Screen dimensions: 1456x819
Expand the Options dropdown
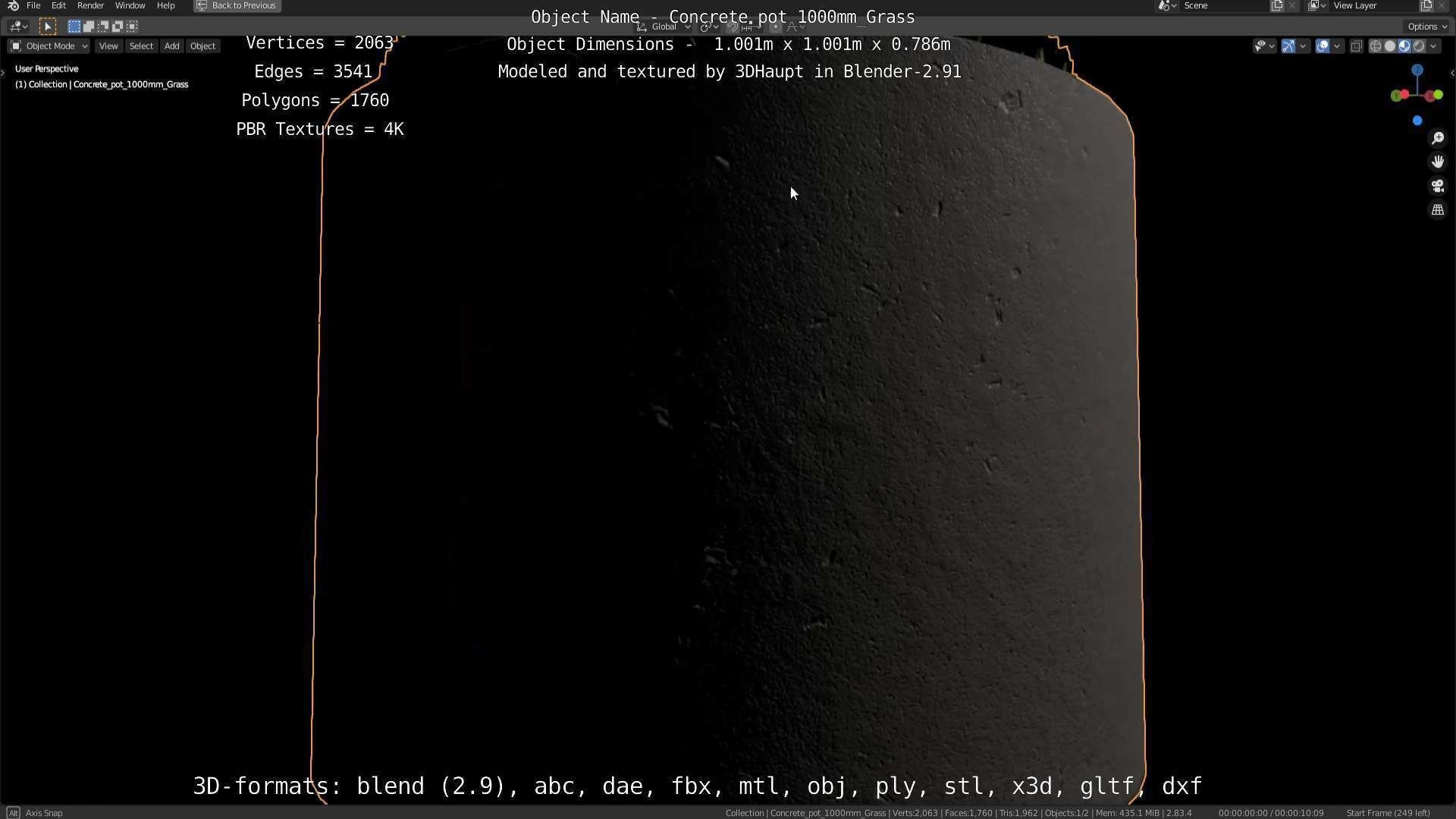[1426, 27]
